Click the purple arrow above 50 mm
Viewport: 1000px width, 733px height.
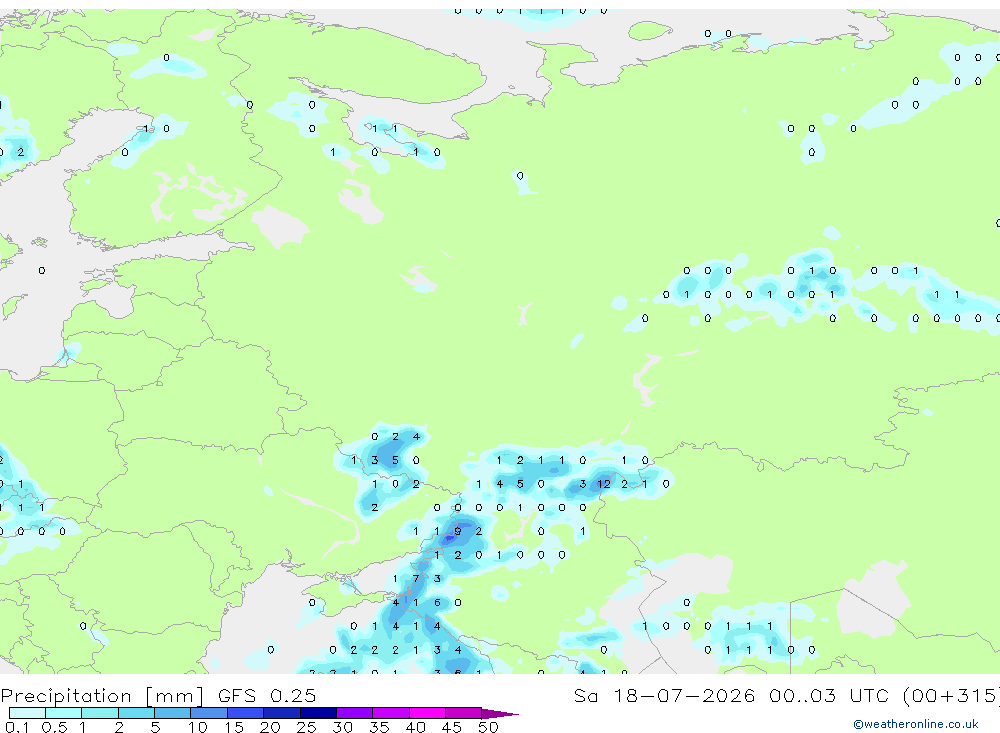tap(500, 714)
